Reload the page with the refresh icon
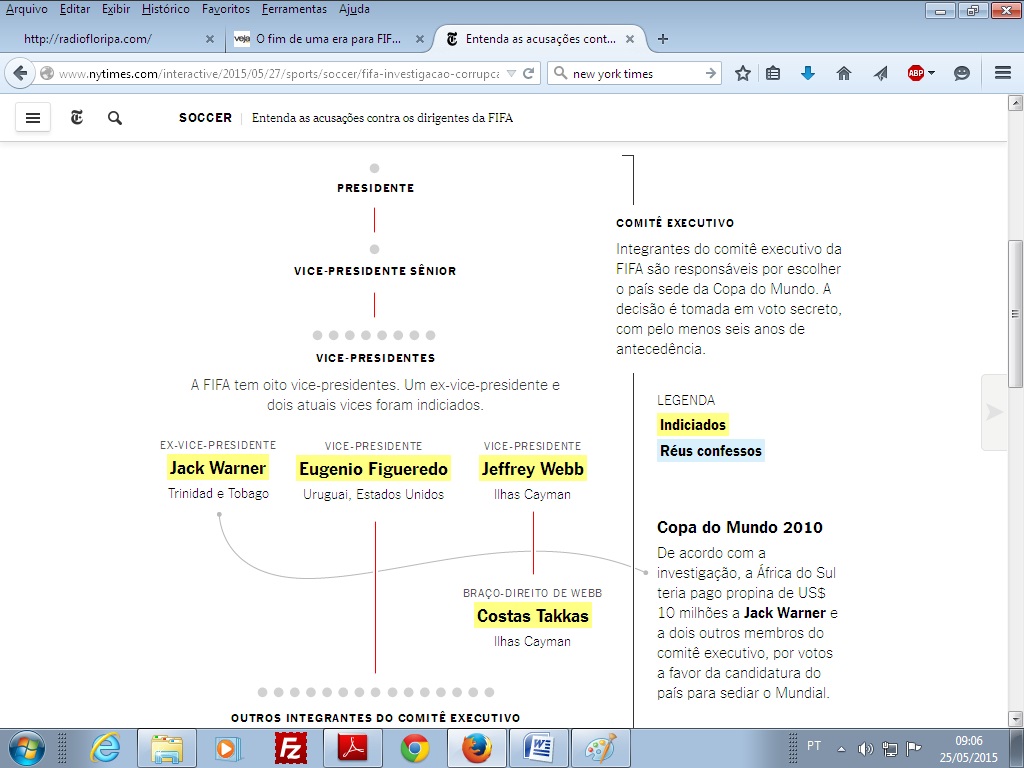Image resolution: width=1024 pixels, height=768 pixels. [x=528, y=73]
